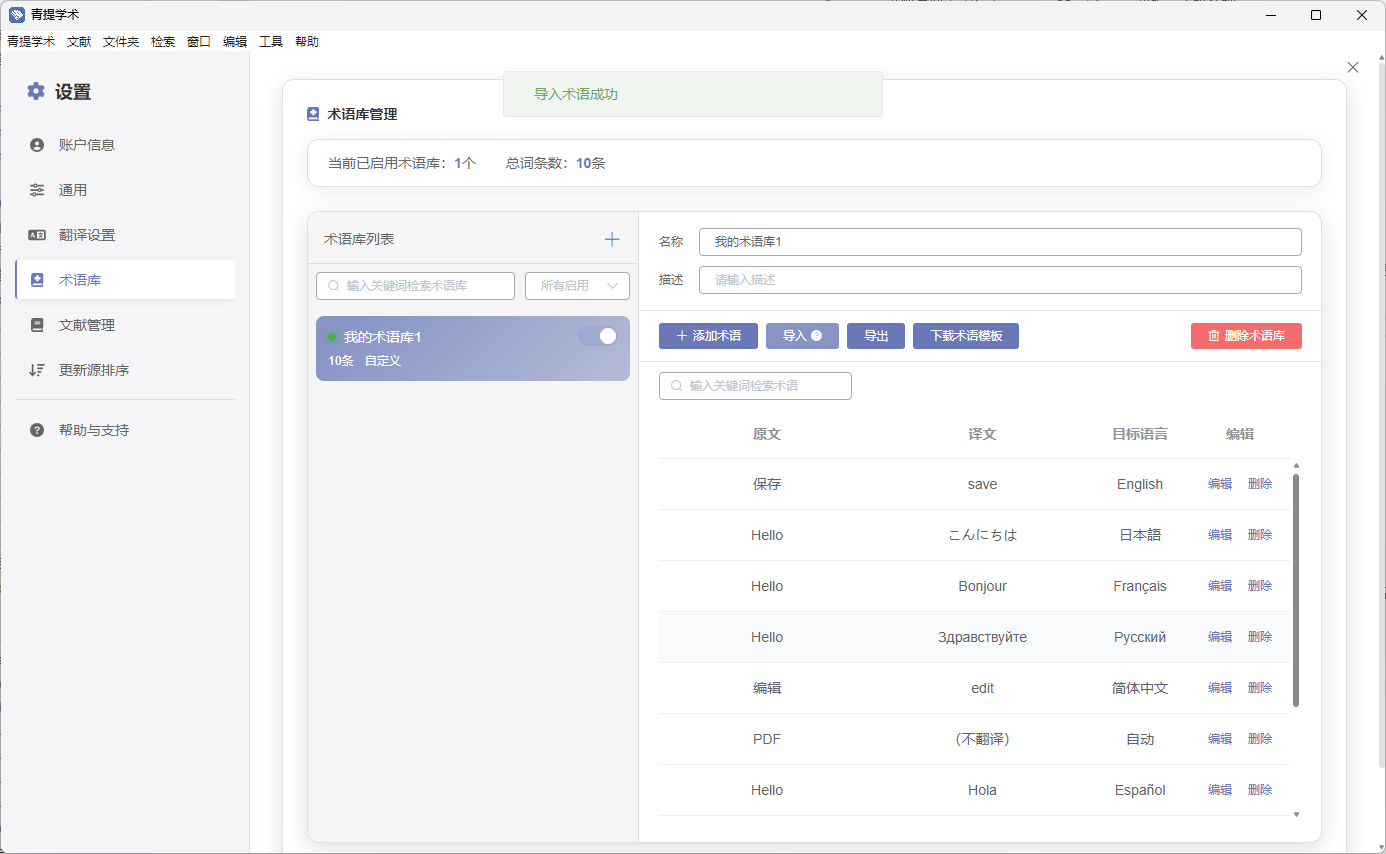1386x854 pixels.
Task: Click the red 删除术语库 button
Action: [x=1246, y=336]
